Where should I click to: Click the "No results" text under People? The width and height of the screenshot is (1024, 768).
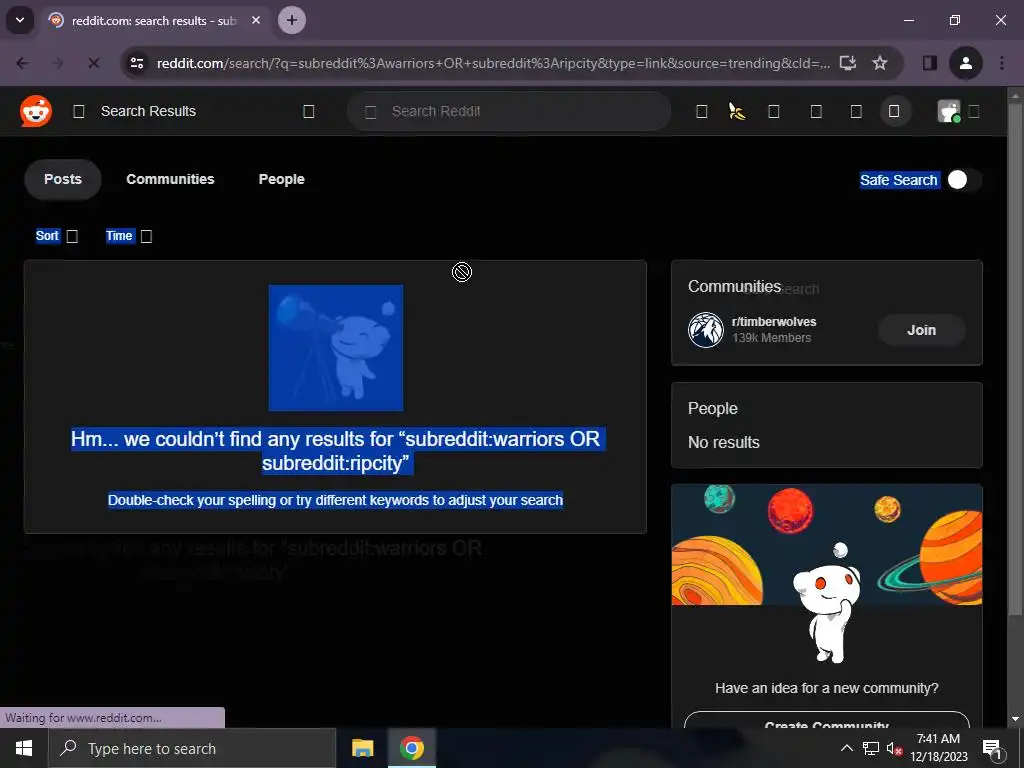point(724,442)
